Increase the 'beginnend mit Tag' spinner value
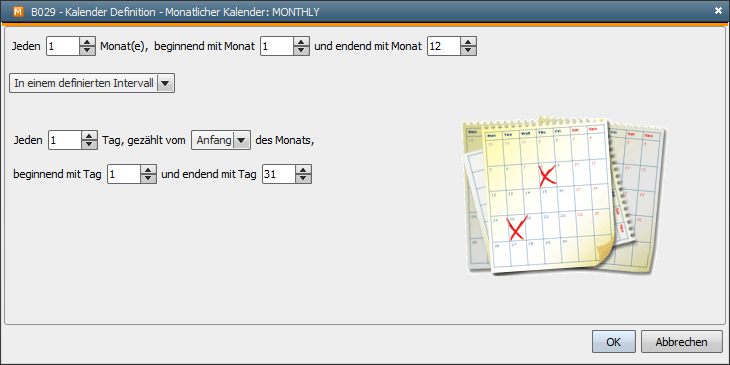This screenshot has height=365, width=730. click(x=148, y=170)
